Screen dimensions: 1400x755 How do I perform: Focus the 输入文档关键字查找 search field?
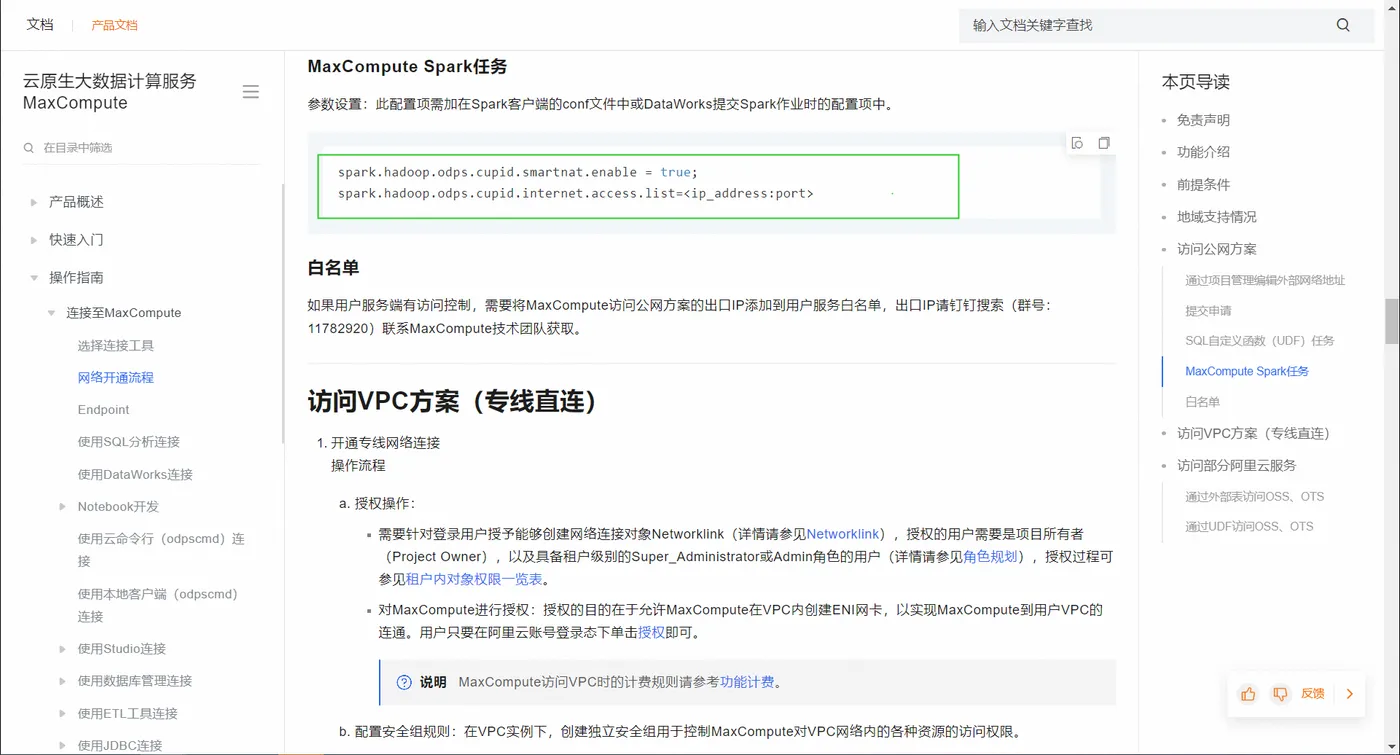pyautogui.click(x=1146, y=25)
